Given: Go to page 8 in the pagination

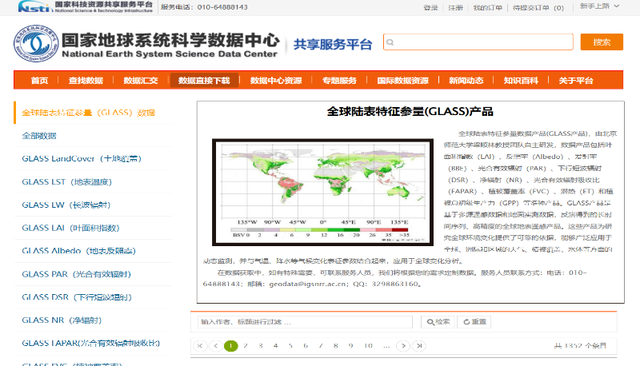Looking at the screenshot, I should (336, 346).
